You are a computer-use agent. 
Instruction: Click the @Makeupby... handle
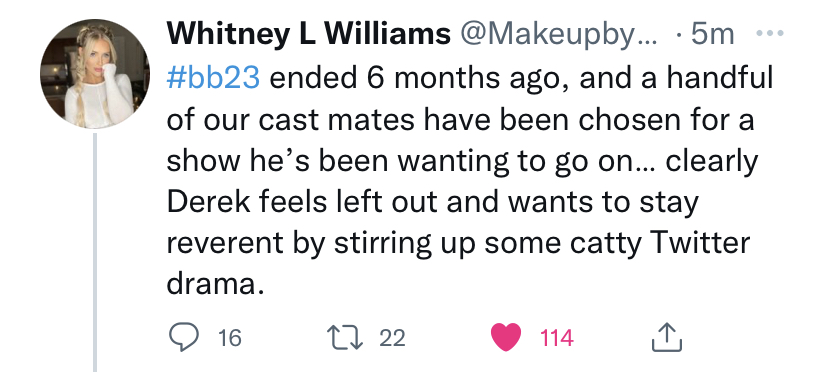click(x=559, y=35)
